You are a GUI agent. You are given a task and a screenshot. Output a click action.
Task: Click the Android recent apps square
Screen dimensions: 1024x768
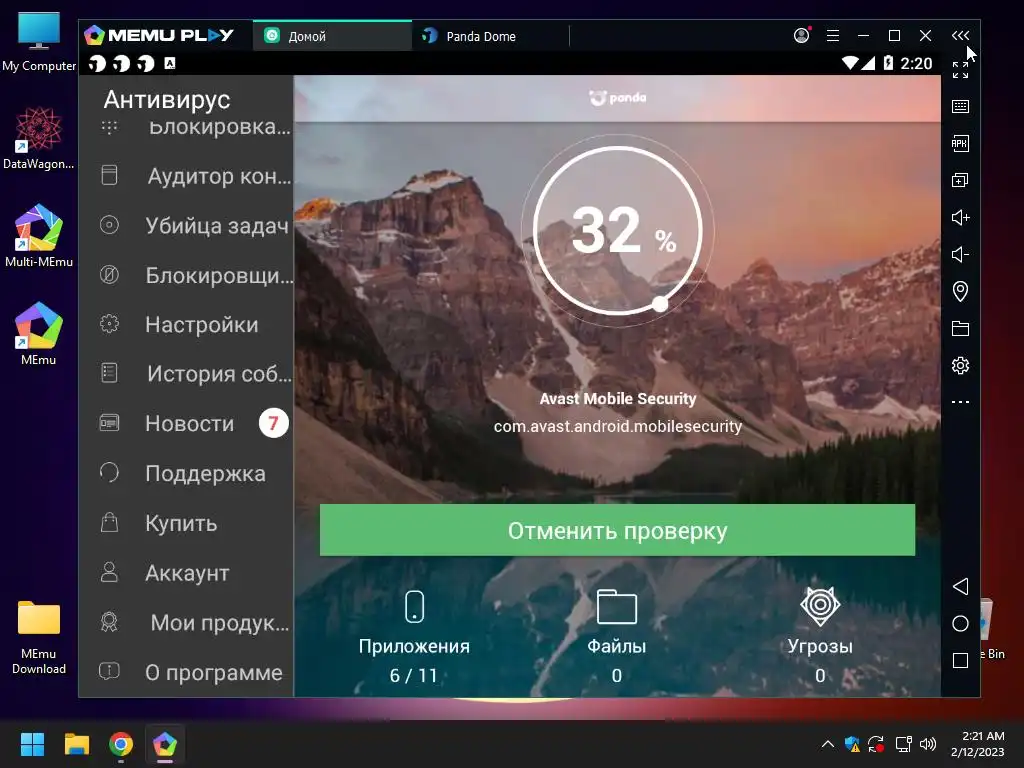click(x=960, y=660)
